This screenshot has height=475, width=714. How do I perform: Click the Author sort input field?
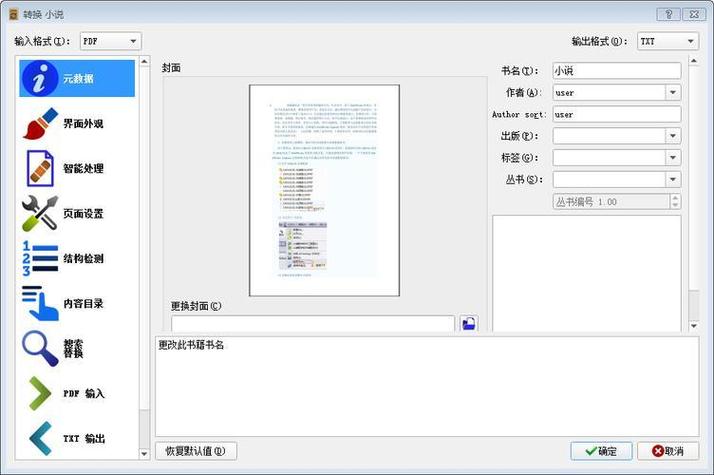click(617, 114)
